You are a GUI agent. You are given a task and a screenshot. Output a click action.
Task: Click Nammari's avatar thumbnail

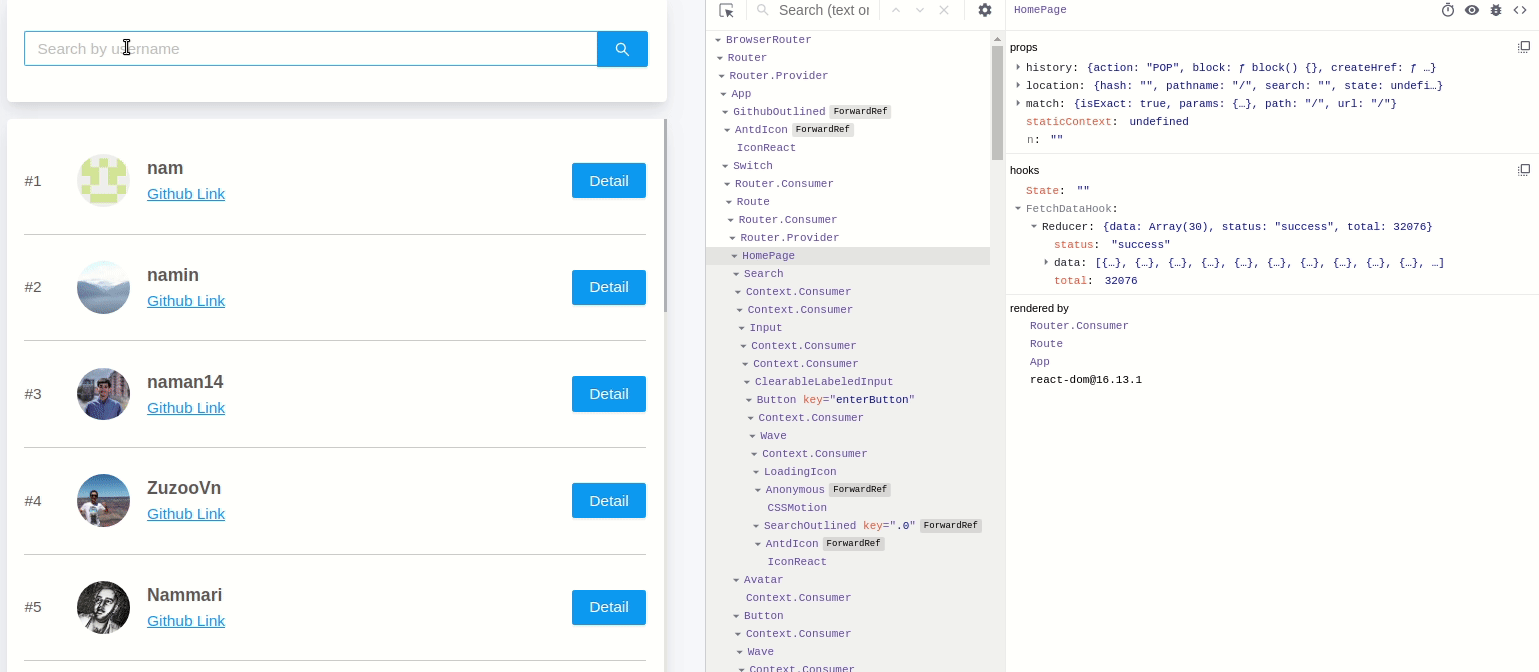click(103, 607)
